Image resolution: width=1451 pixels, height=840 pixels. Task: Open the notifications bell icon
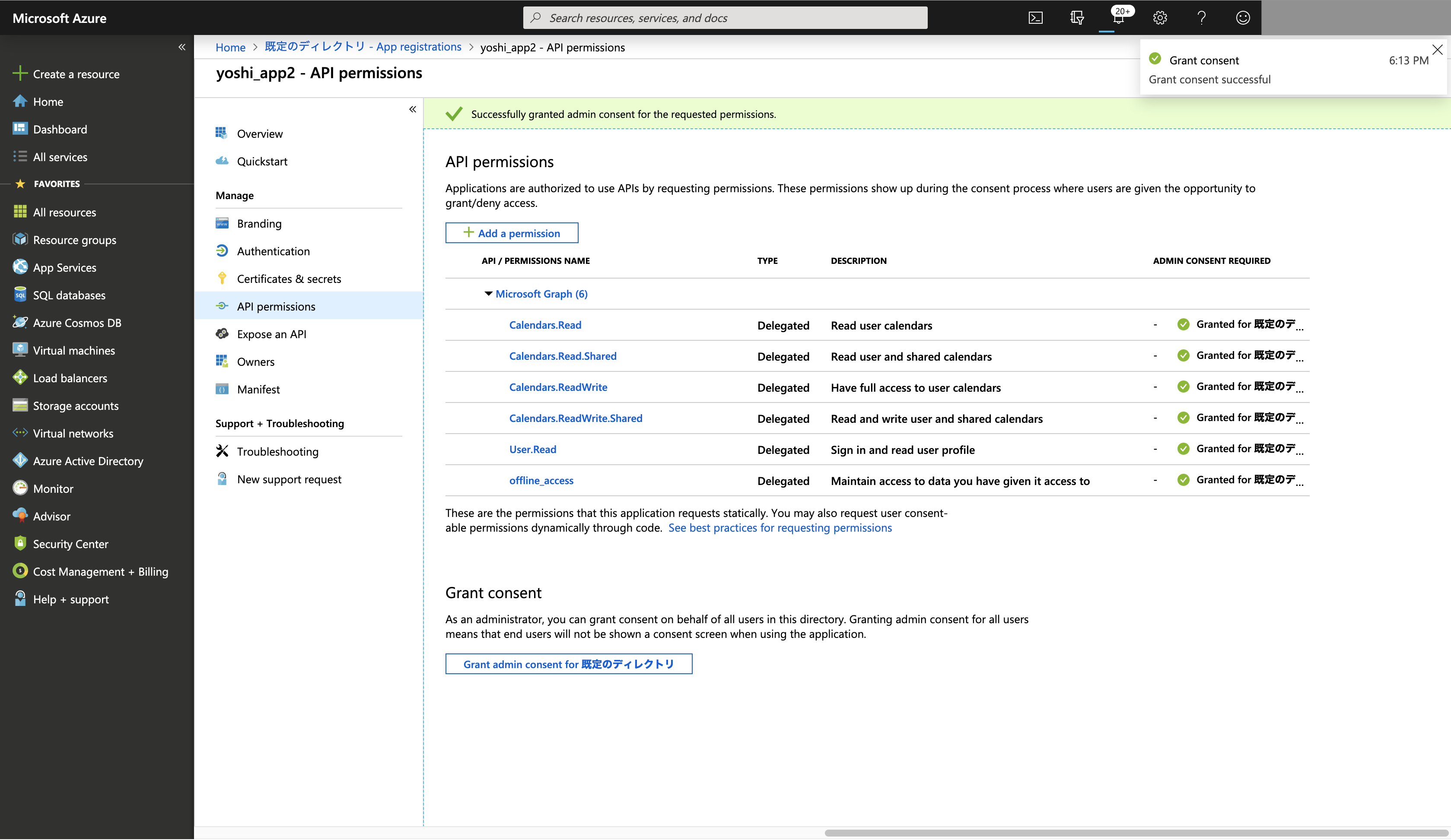pos(1118,18)
